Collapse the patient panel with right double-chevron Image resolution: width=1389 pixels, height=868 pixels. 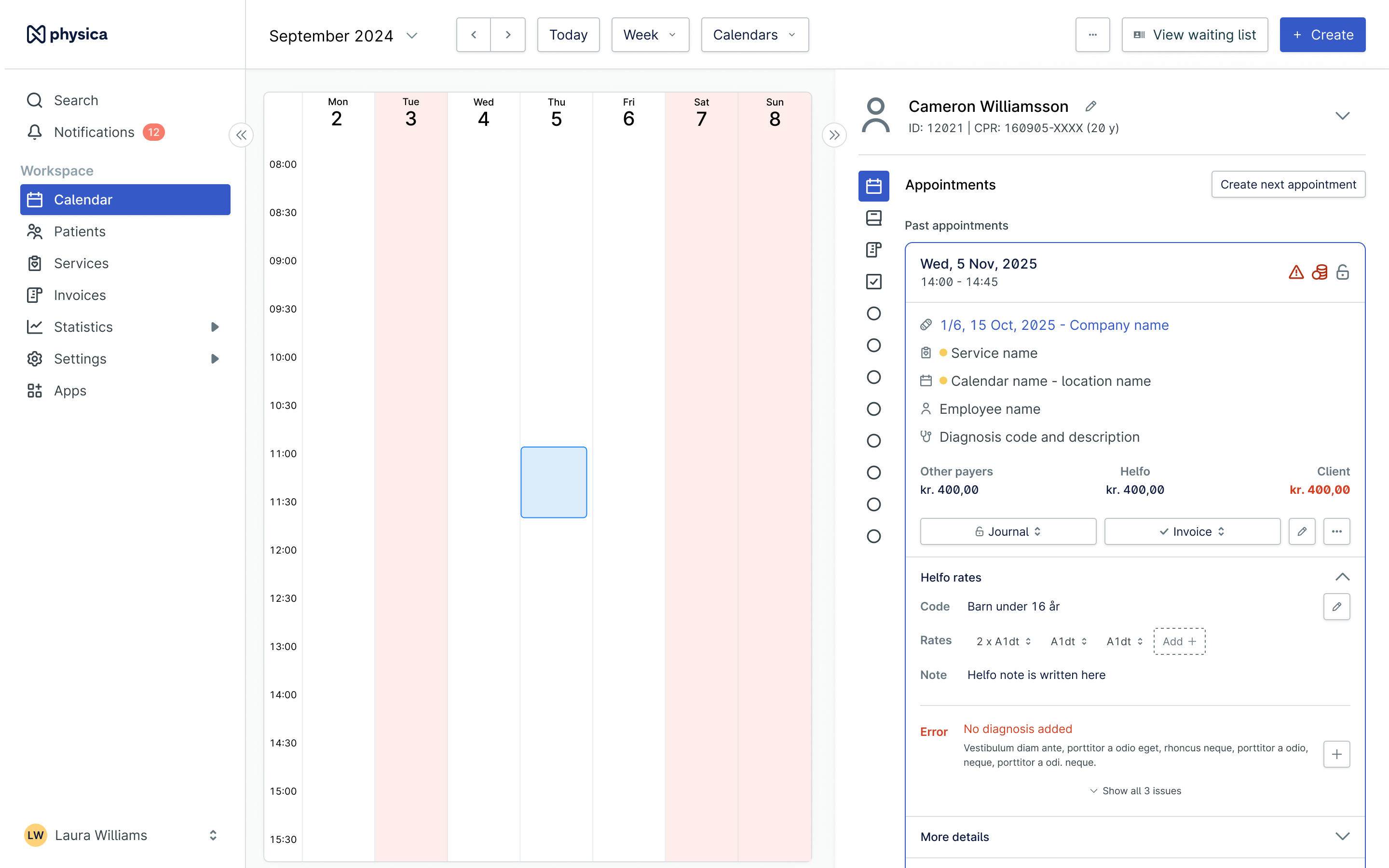[x=834, y=135]
